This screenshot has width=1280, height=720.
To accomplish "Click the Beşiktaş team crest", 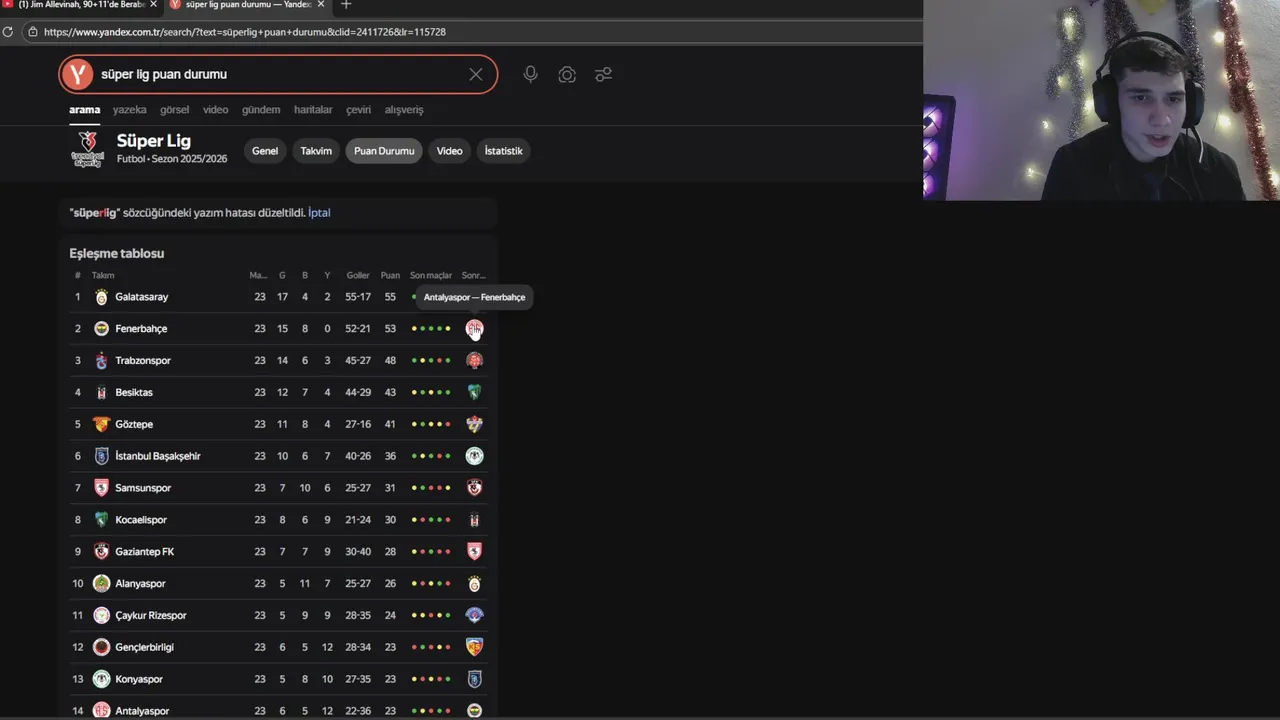I will coord(101,393).
